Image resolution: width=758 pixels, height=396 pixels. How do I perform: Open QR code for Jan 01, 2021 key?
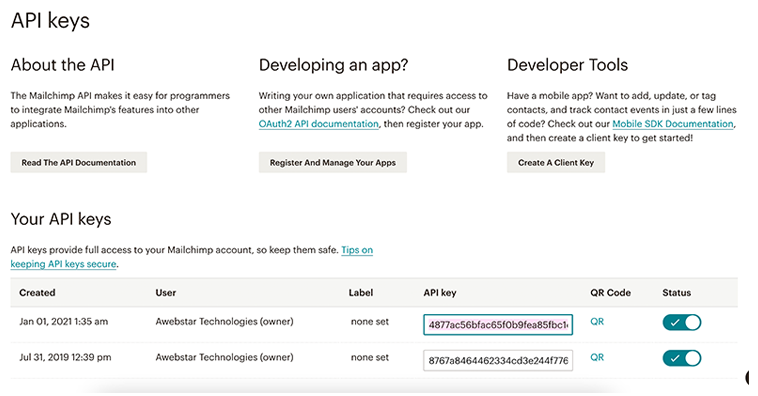(597, 322)
